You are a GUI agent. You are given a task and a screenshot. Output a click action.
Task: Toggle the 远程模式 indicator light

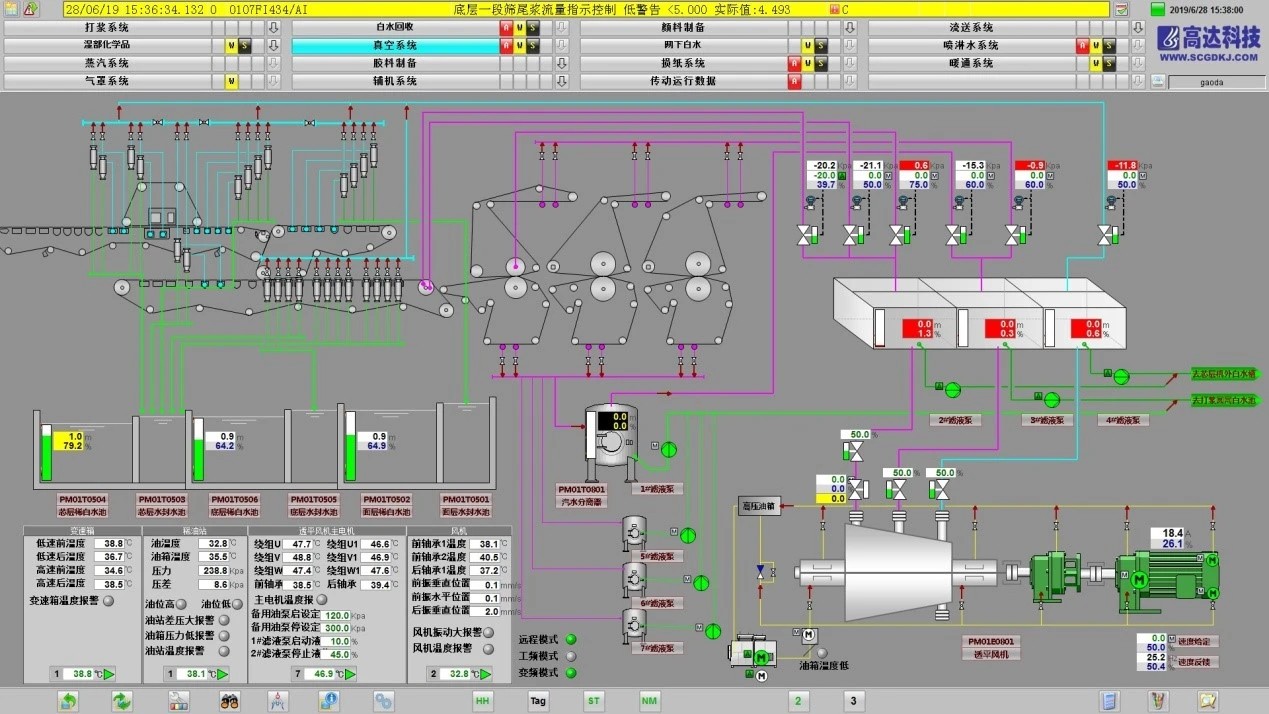(x=571, y=639)
